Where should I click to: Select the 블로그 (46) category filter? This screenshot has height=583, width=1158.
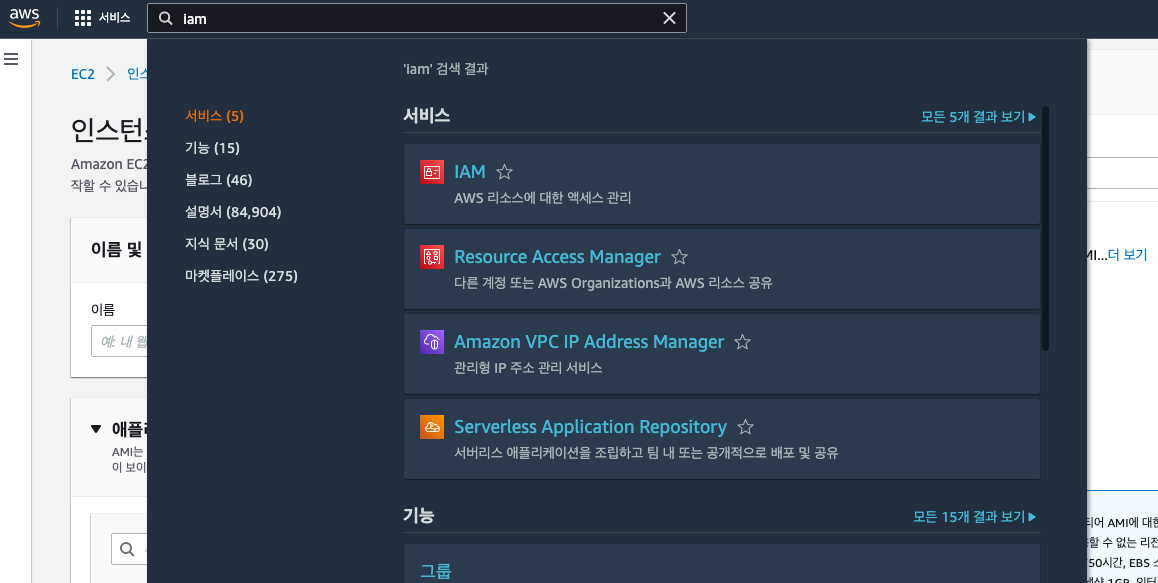coord(219,180)
